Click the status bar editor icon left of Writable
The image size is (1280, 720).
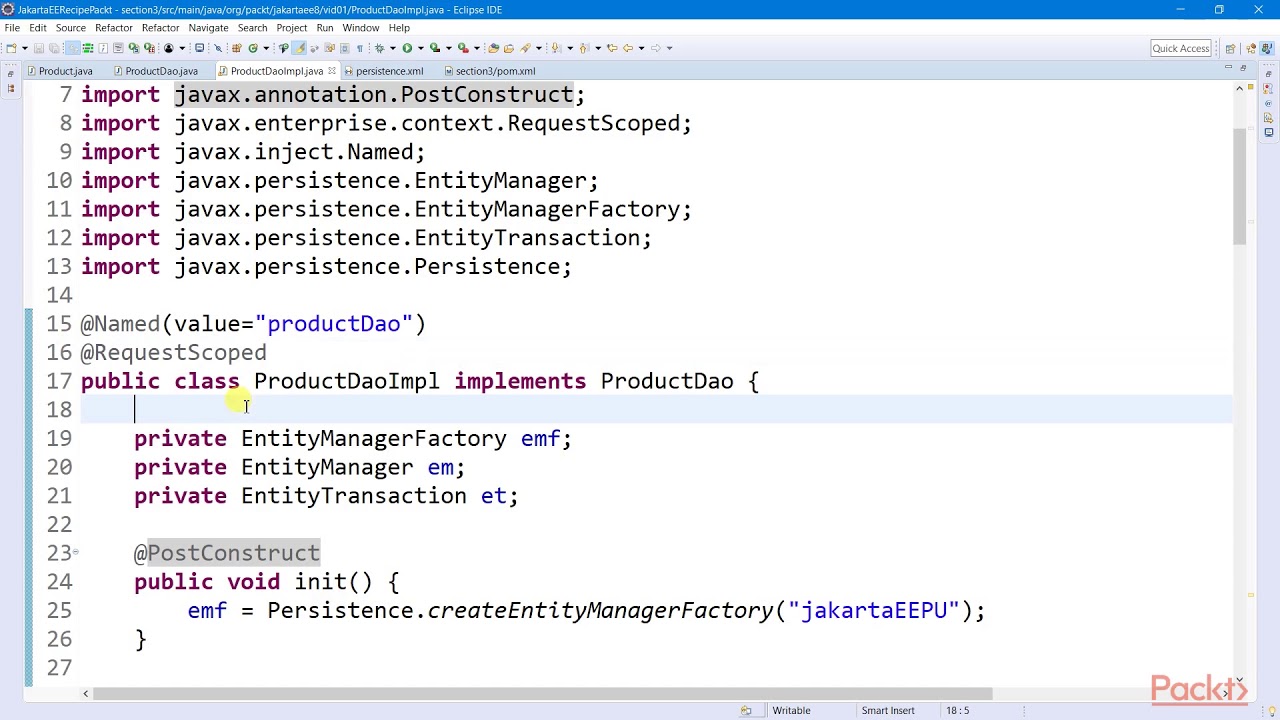[746, 710]
